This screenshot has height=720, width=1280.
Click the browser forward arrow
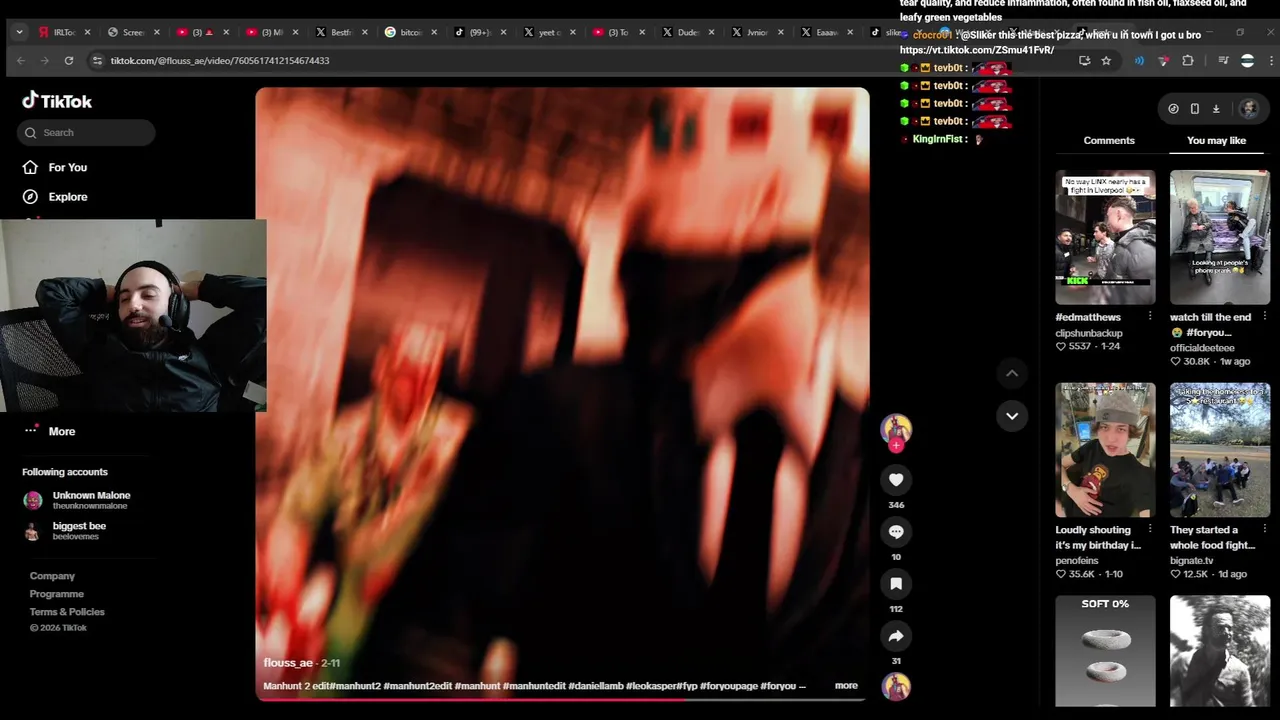44,61
